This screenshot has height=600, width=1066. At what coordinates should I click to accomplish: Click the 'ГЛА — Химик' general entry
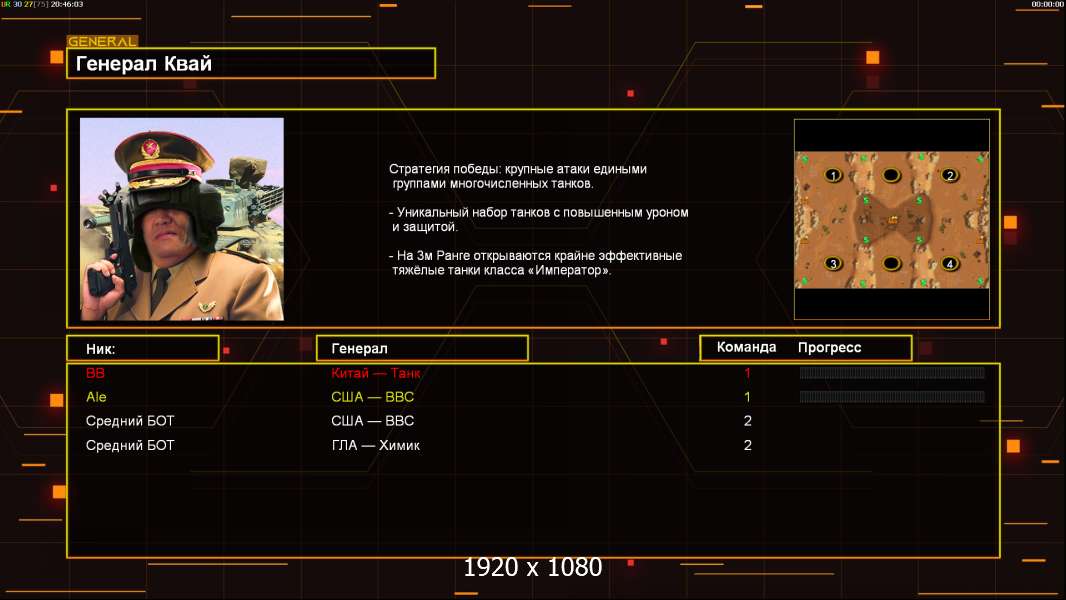click(375, 445)
